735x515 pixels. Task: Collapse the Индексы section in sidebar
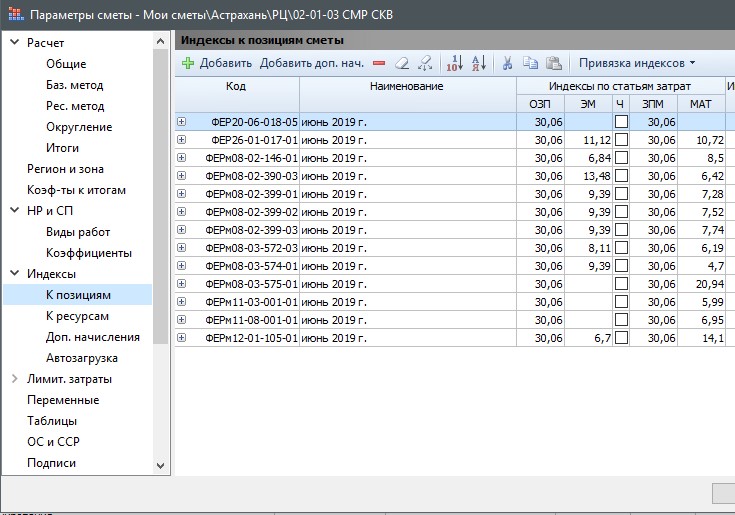pos(14,273)
